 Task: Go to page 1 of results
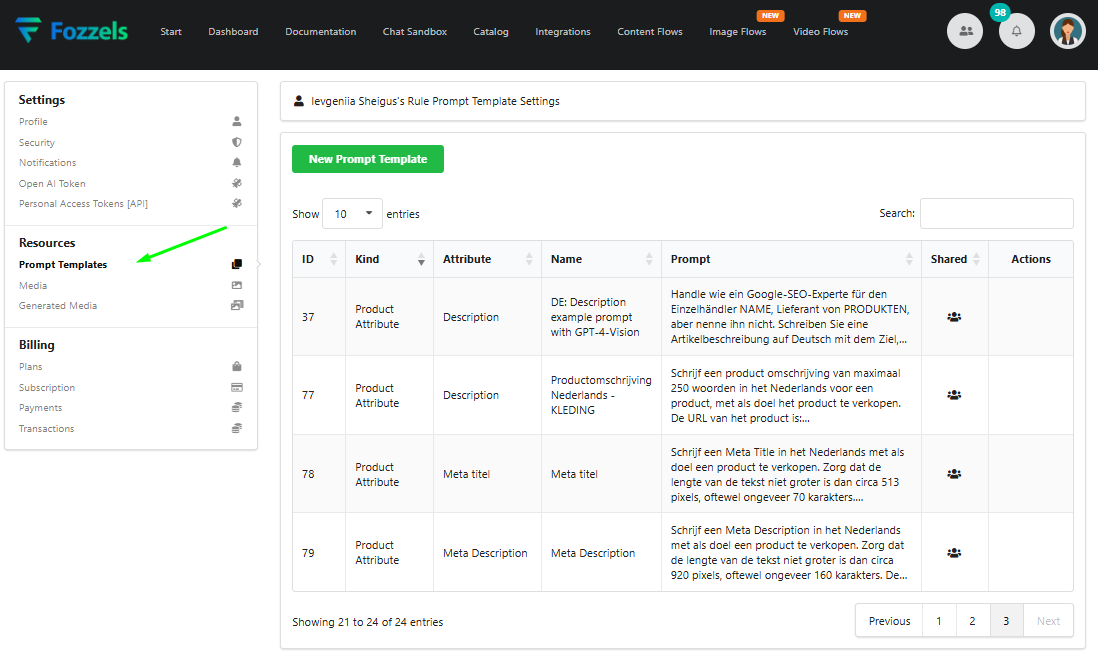click(939, 621)
